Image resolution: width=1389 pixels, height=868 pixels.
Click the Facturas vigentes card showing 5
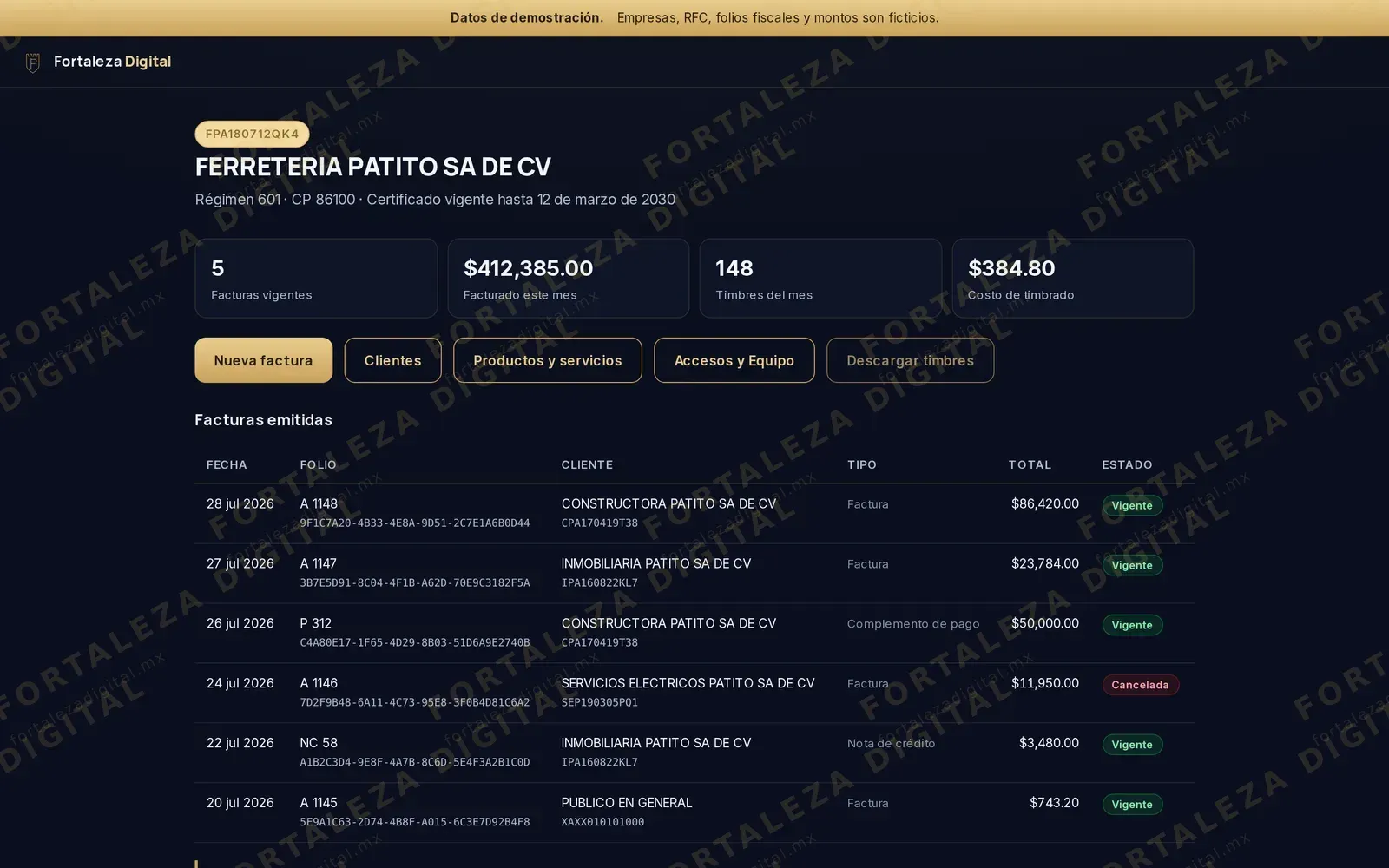click(316, 279)
